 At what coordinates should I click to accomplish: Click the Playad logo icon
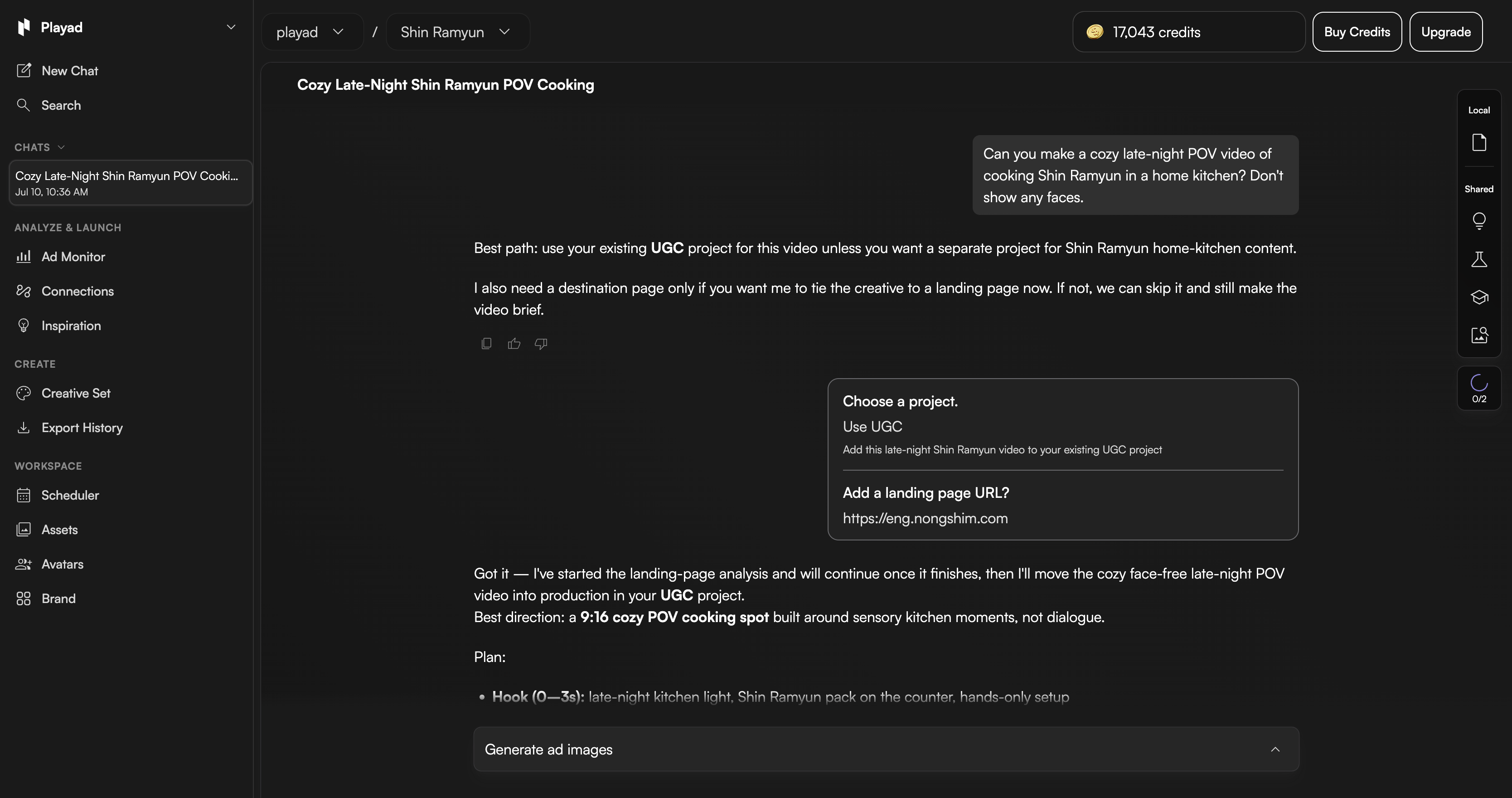[x=24, y=27]
